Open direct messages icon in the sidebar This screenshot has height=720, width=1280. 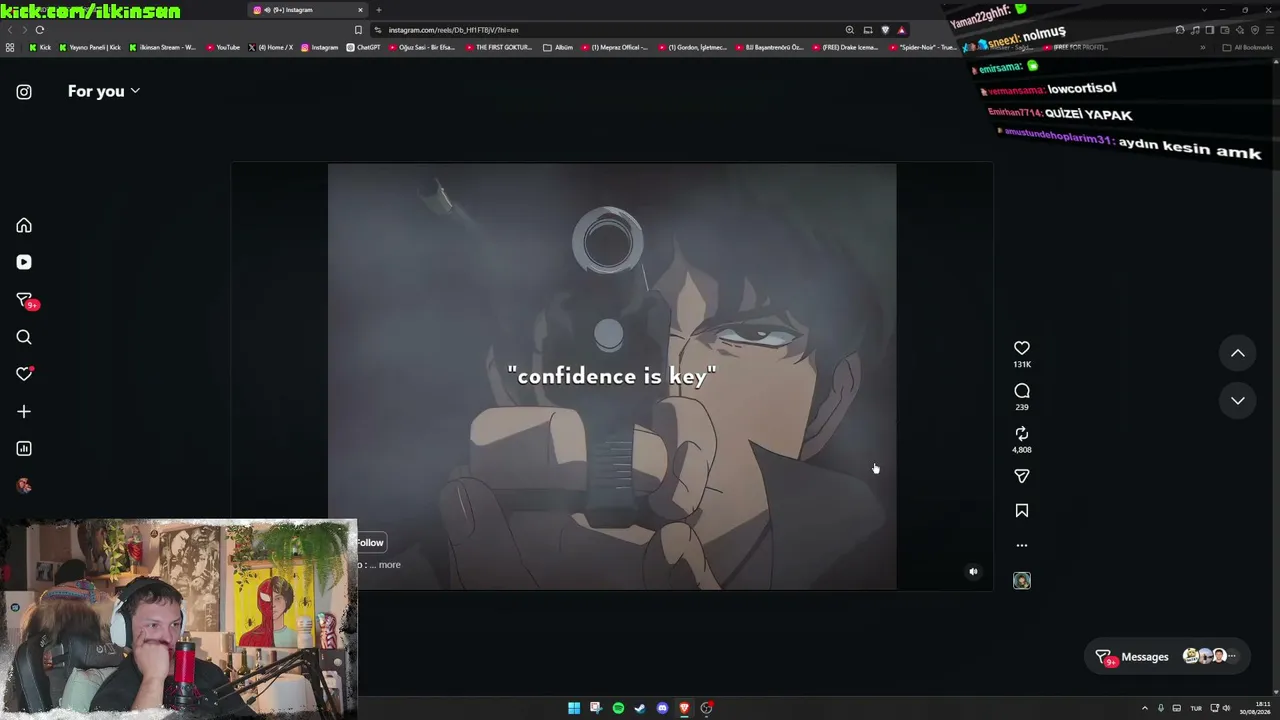24,300
